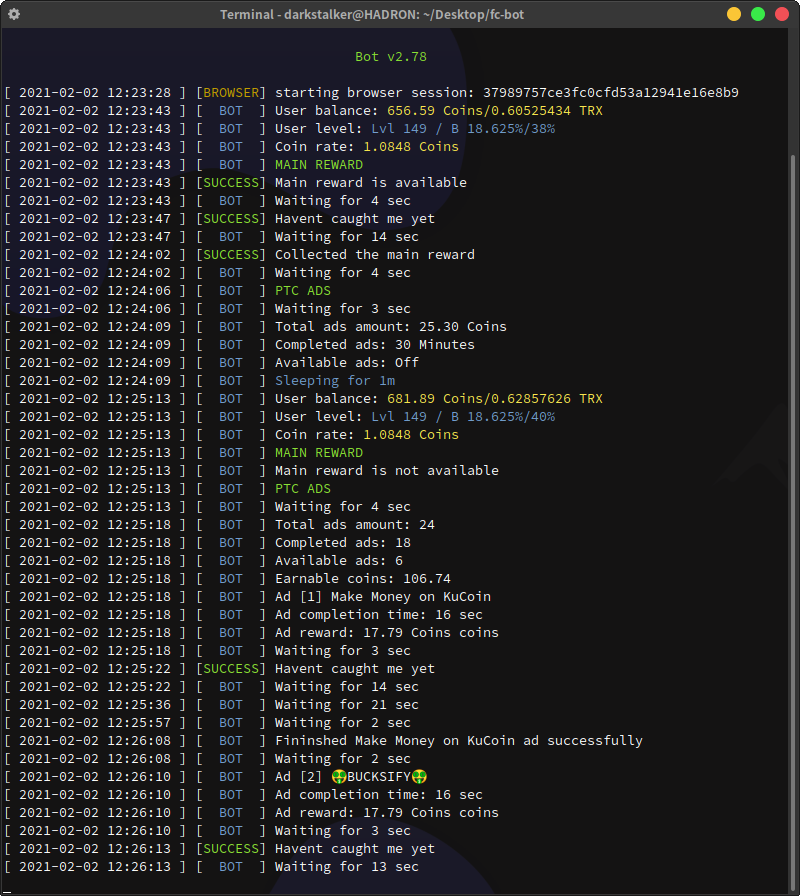Image resolution: width=800 pixels, height=896 pixels.
Task: Click 'Collected the main reward' message
Action: 375,255
